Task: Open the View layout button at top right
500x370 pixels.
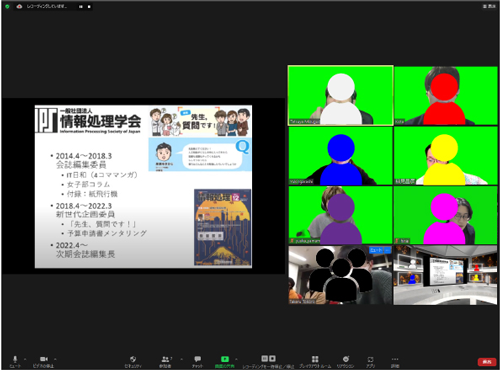Action: point(489,6)
